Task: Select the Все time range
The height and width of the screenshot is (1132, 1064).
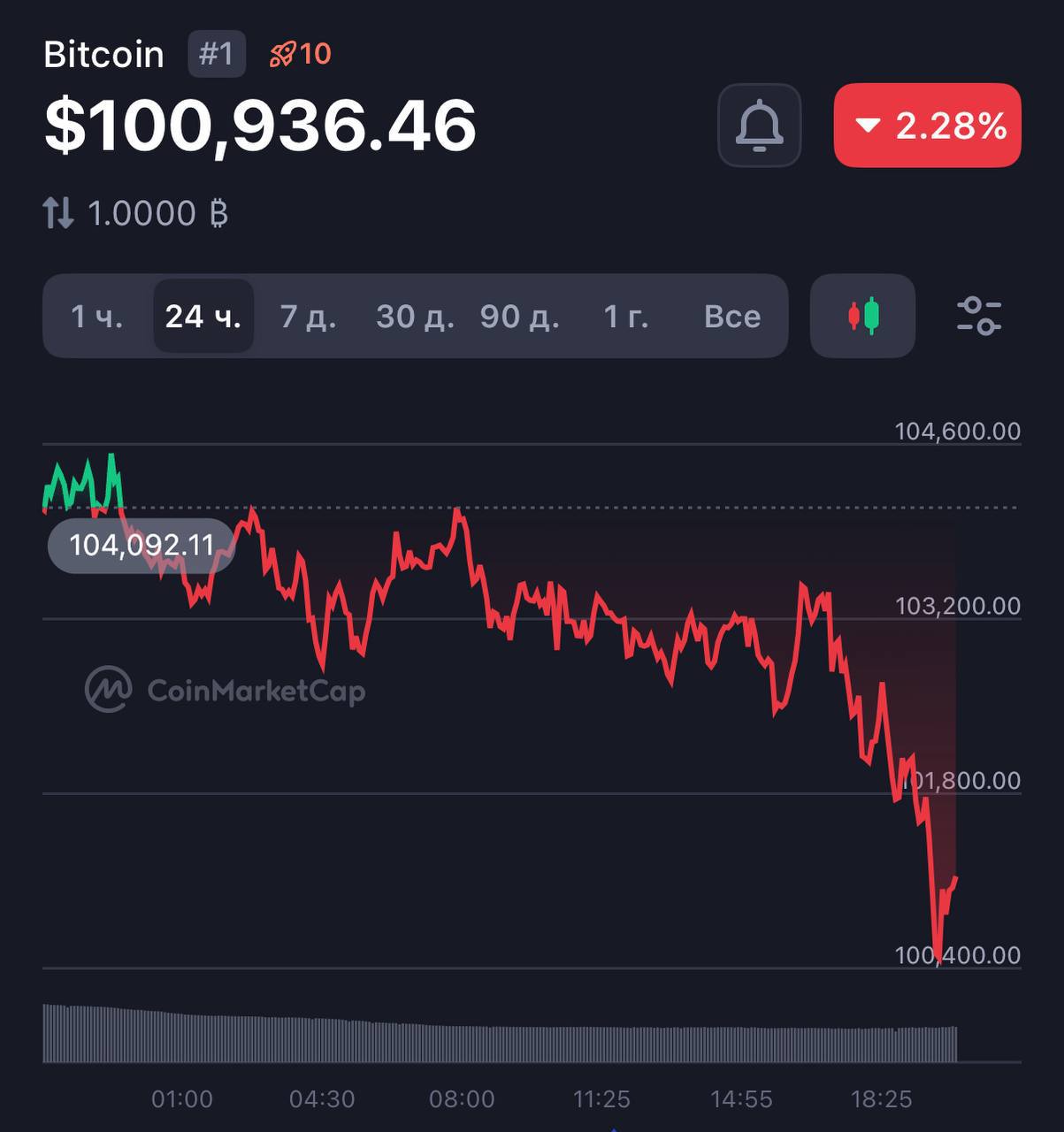Action: 732,316
